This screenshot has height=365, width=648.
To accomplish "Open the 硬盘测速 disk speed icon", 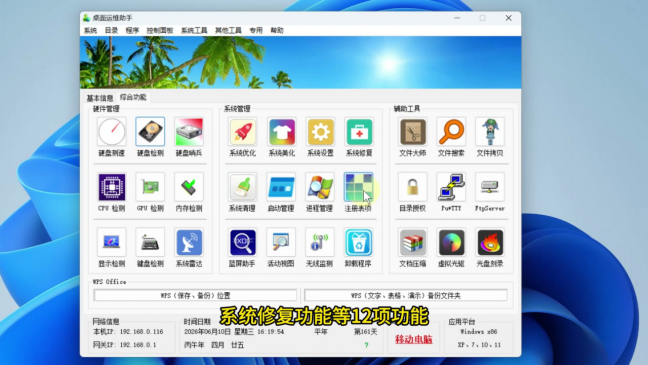I will point(112,132).
